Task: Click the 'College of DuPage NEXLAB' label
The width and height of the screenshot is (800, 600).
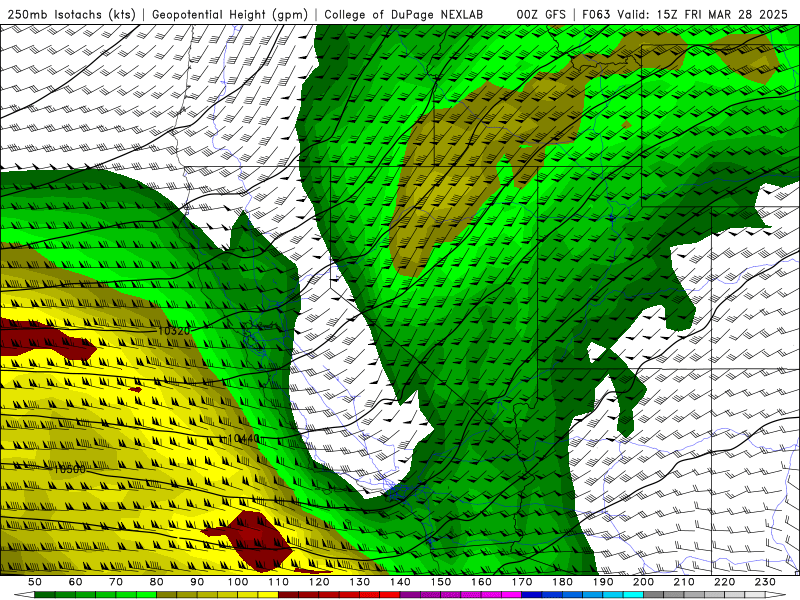Action: (403, 14)
